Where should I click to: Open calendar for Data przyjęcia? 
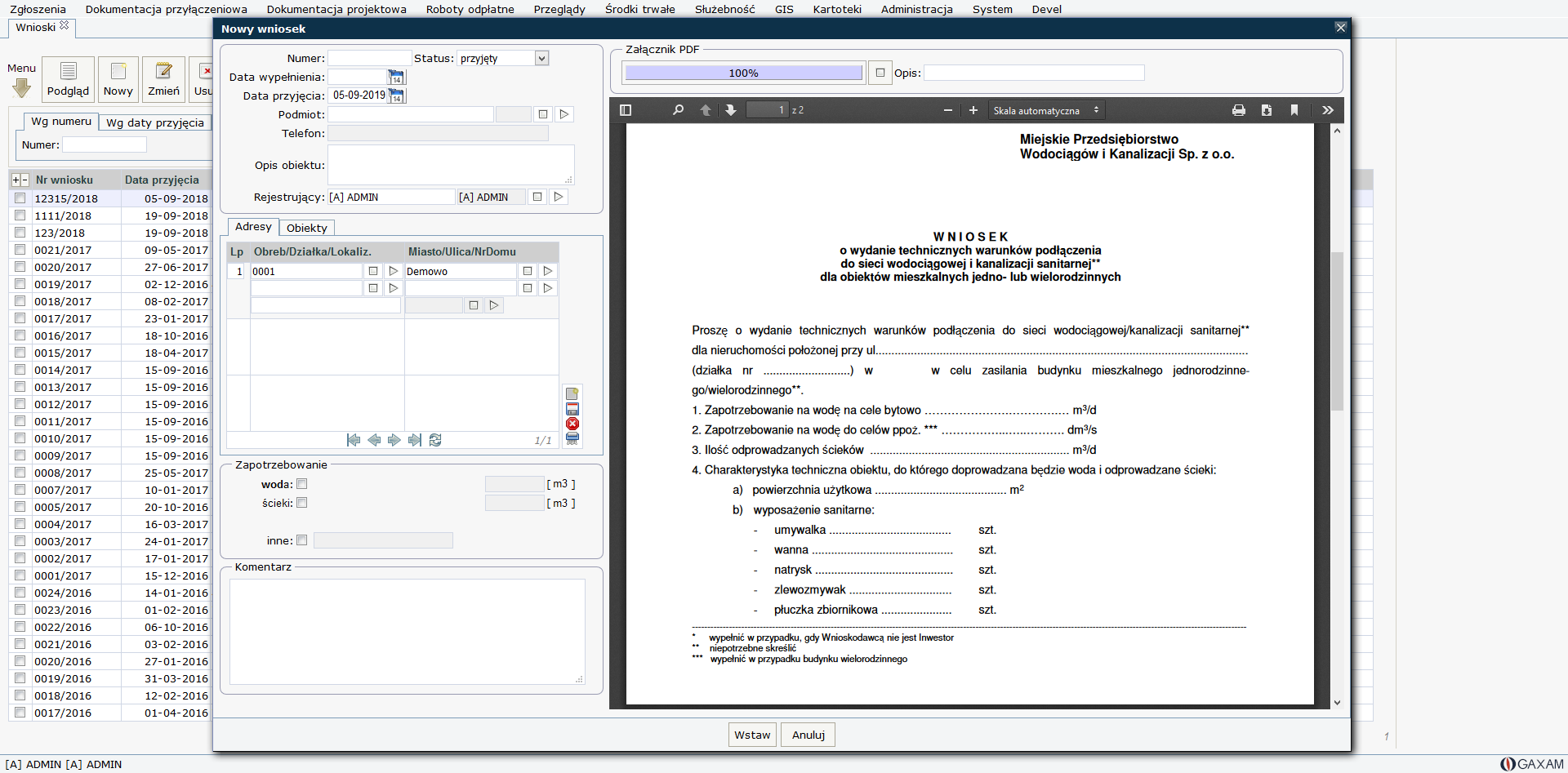396,96
